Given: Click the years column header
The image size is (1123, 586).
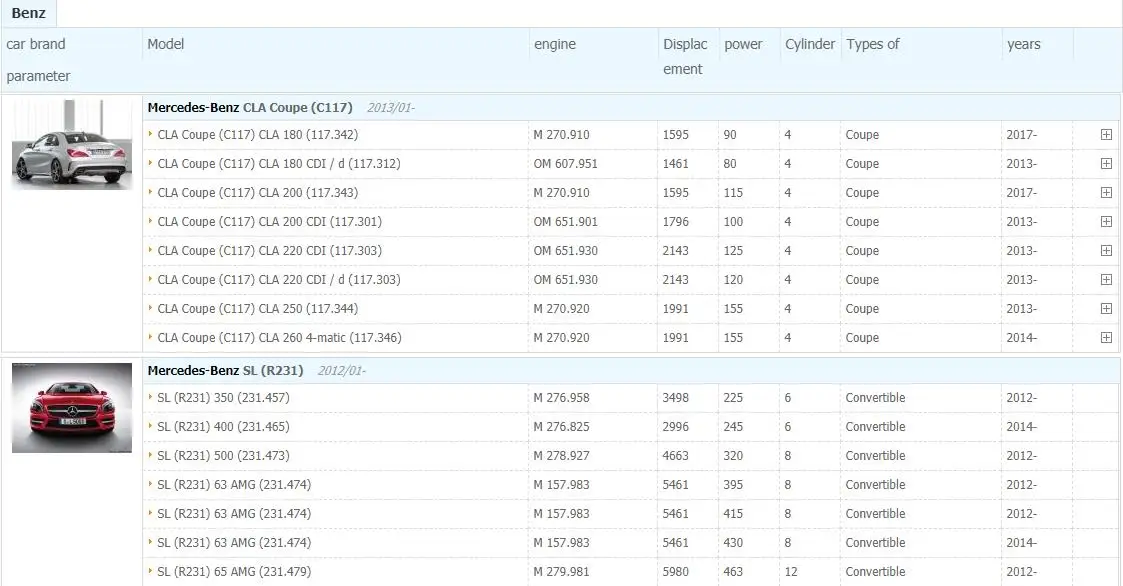Looking at the screenshot, I should 1023,44.
